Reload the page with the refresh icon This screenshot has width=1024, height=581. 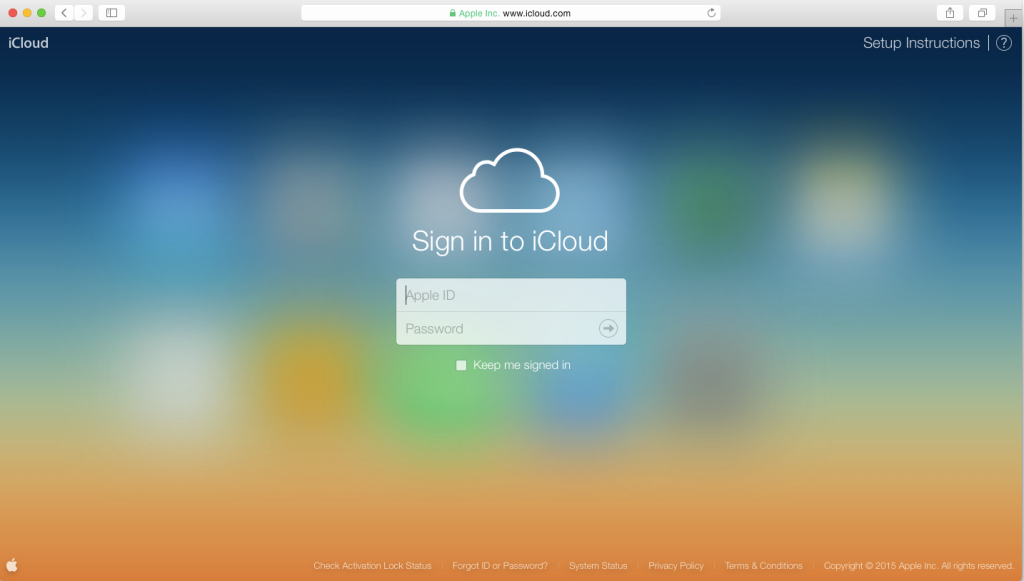[711, 13]
